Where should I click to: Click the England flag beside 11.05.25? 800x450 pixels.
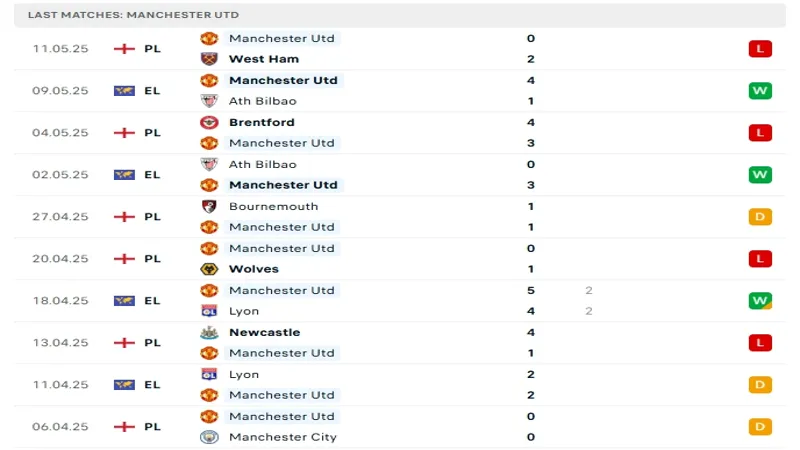pyautogui.click(x=125, y=48)
